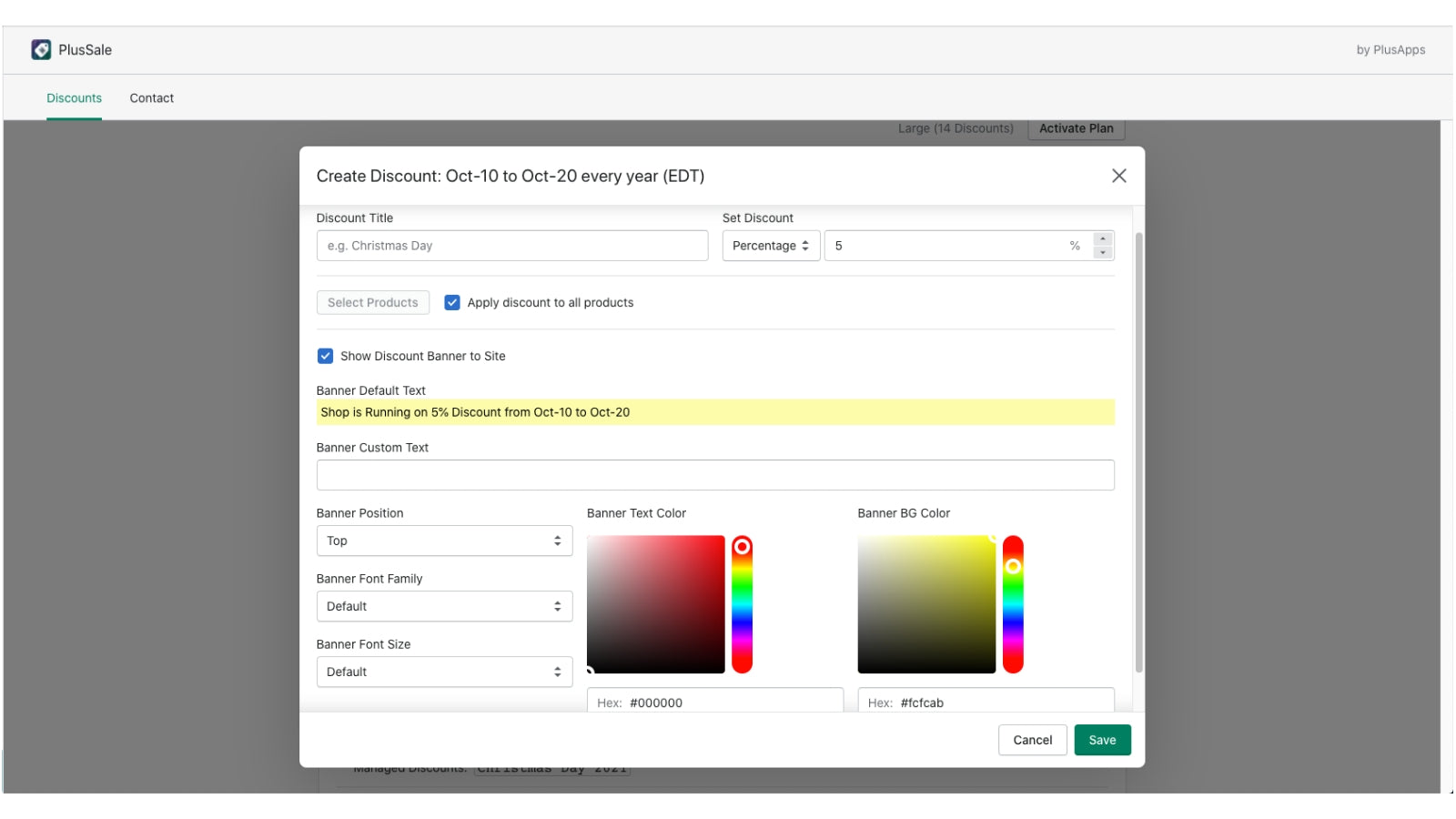Disable Show Discount Banner to Site
Viewport: 1456px width, 819px height.
click(x=325, y=356)
